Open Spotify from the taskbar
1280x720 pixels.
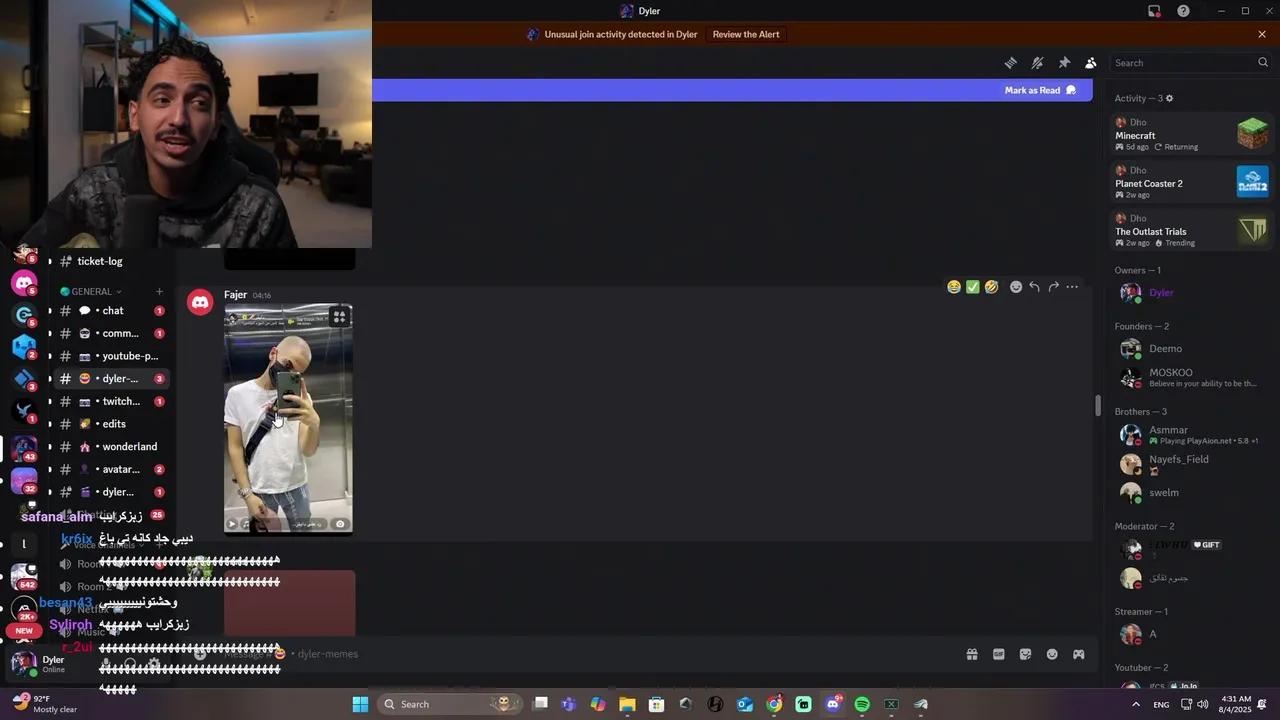pyautogui.click(x=862, y=704)
